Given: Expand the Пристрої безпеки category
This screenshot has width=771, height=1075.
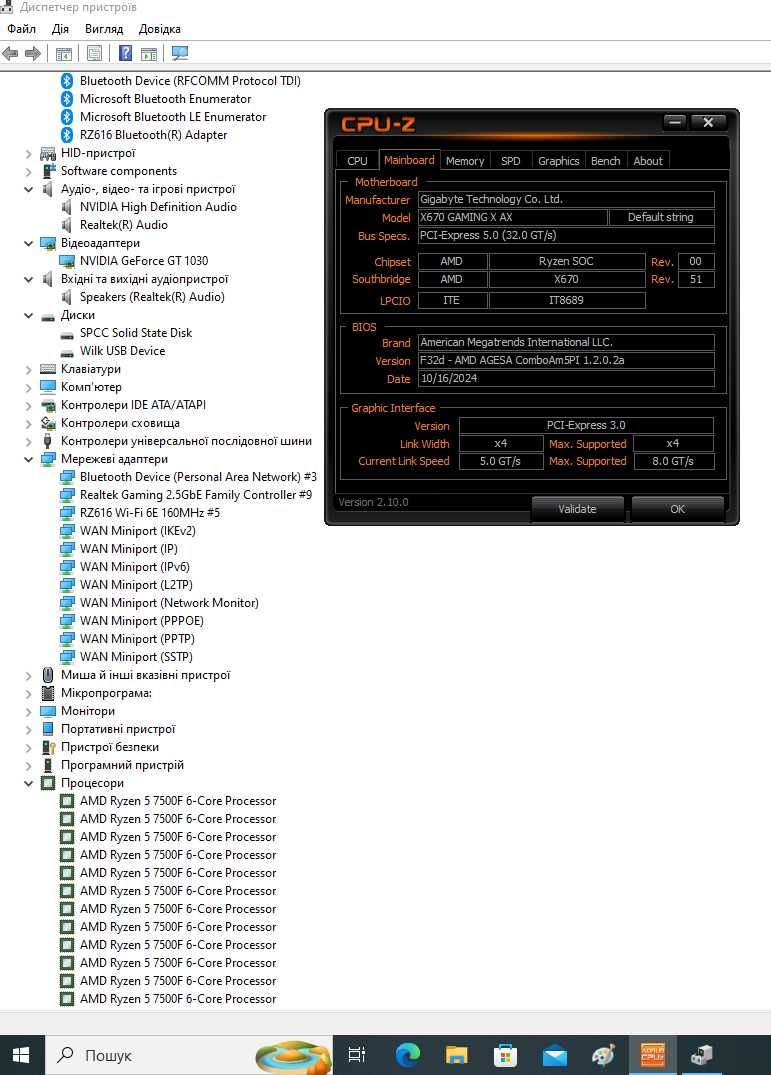Looking at the screenshot, I should click(28, 747).
